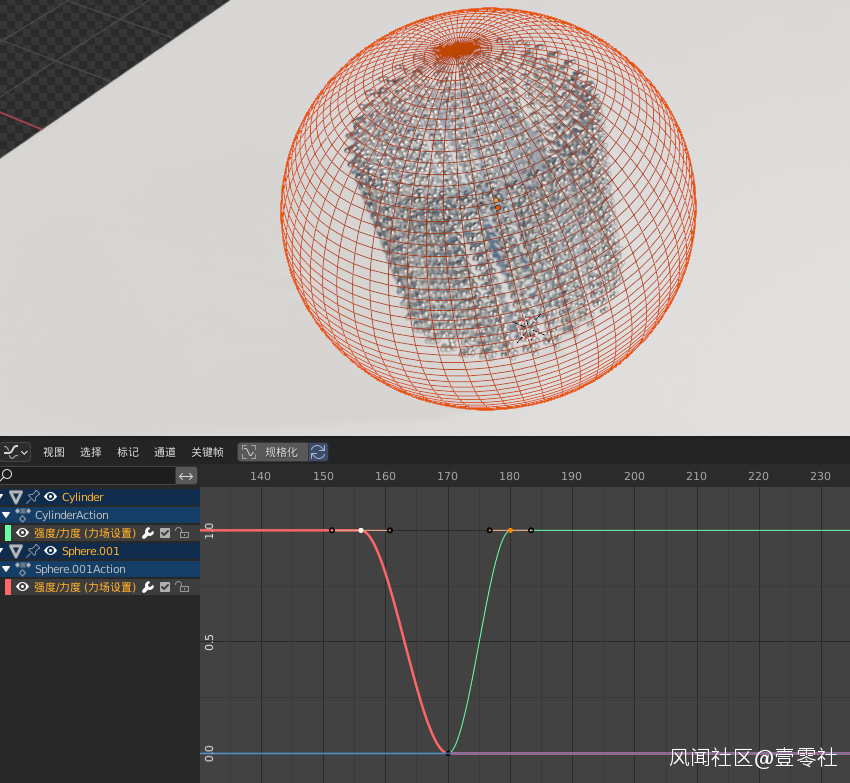Toggle auto normalization refresh icon
This screenshot has height=783, width=850.
[x=318, y=452]
